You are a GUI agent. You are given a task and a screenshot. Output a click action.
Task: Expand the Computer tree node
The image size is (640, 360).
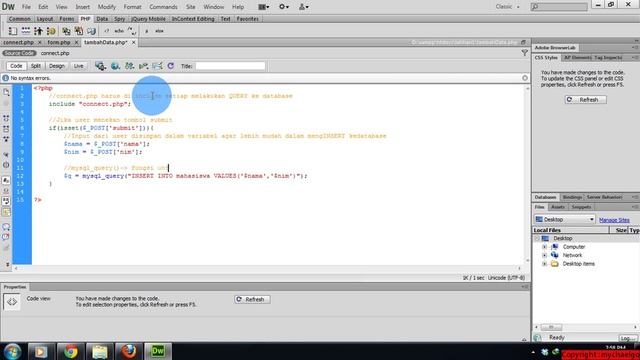pos(544,247)
